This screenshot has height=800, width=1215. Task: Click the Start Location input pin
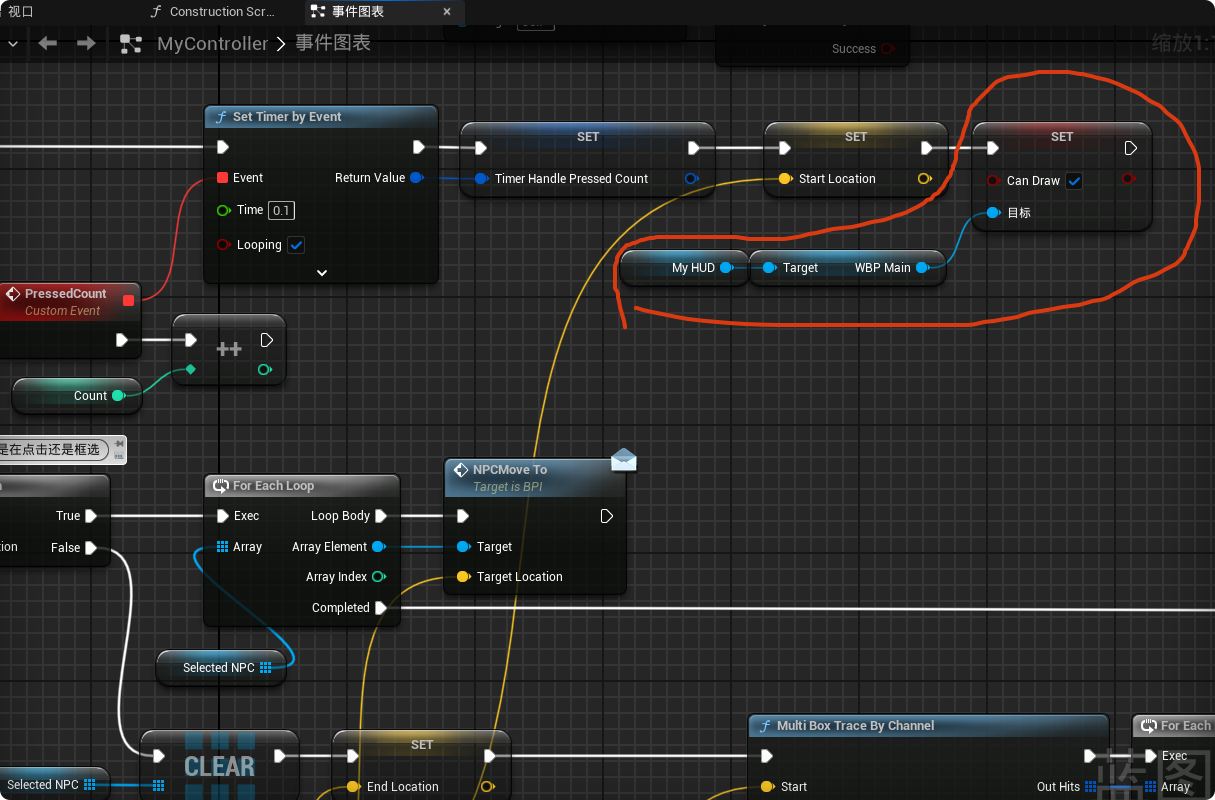pos(785,179)
